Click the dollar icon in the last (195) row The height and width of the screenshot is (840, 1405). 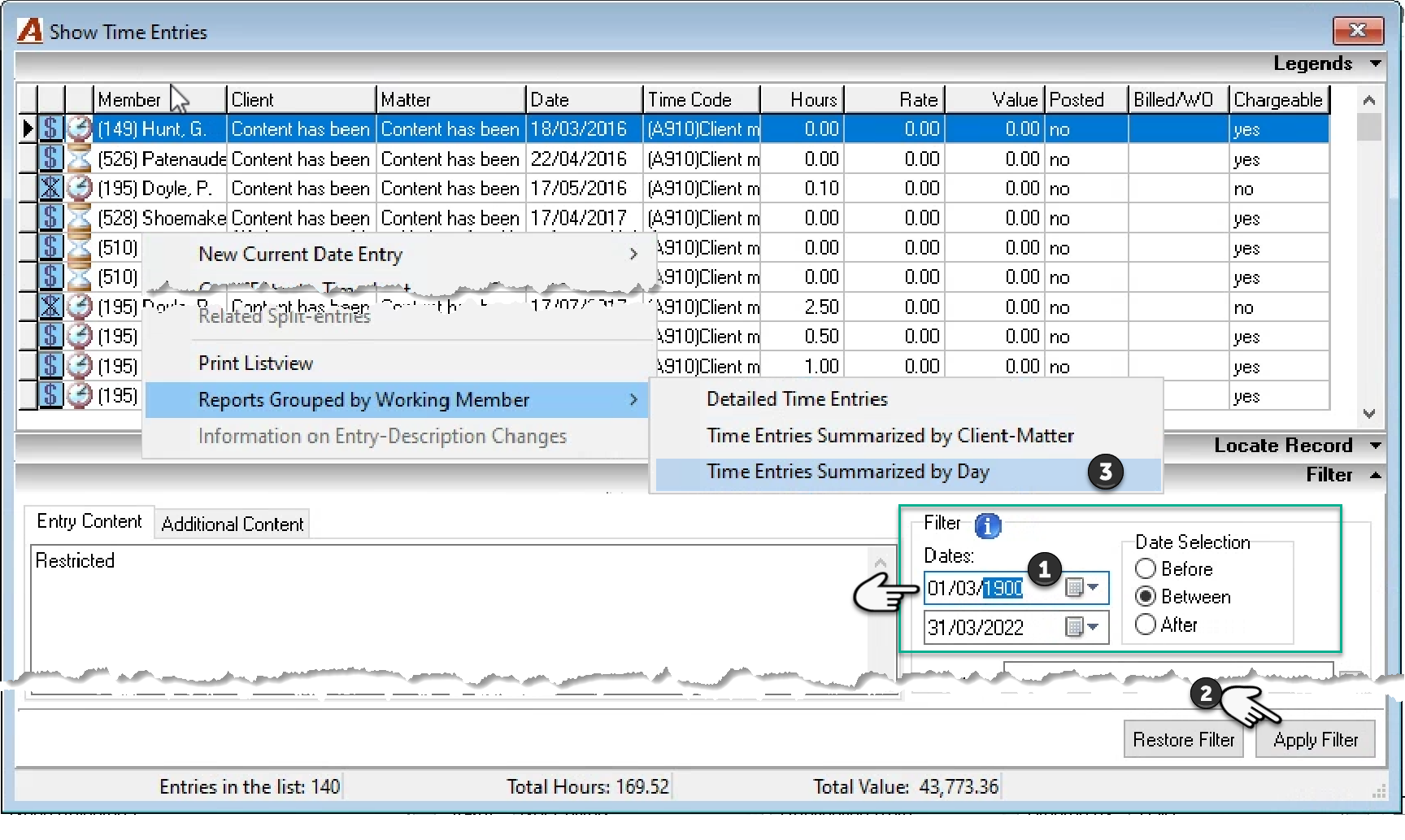51,395
